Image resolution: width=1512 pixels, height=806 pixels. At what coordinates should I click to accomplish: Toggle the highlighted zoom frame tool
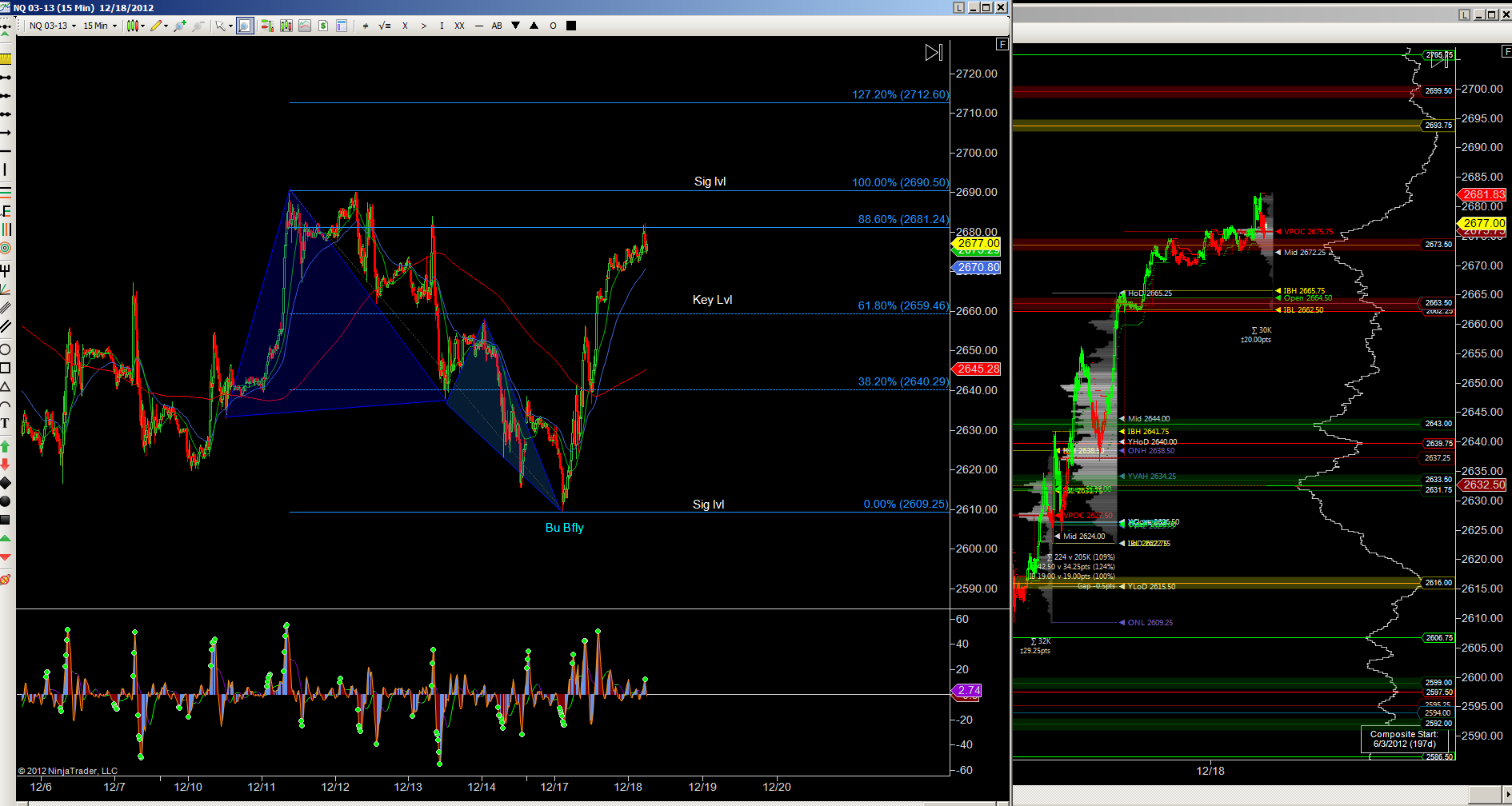(245, 26)
